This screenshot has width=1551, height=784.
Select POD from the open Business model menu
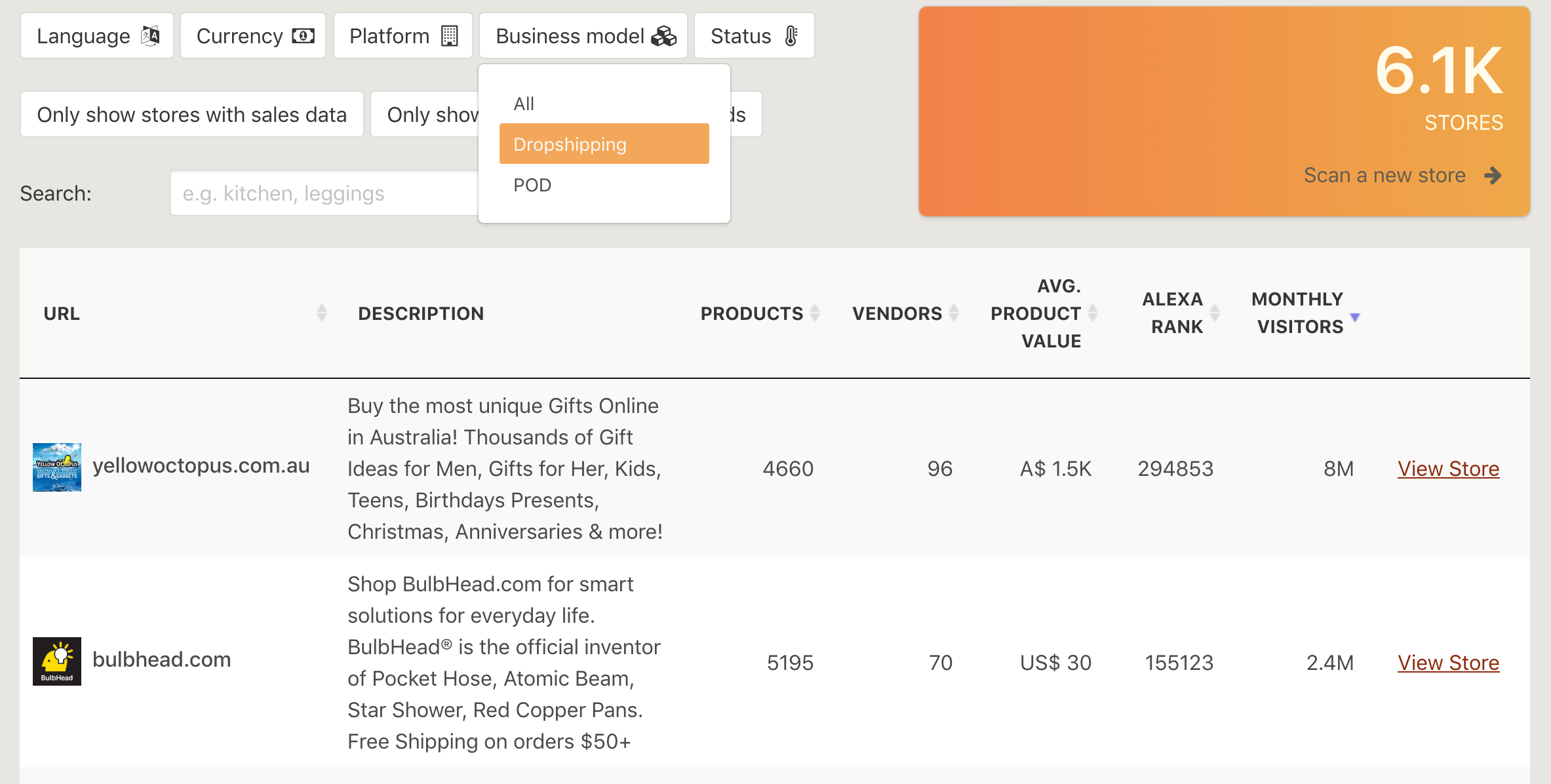pyautogui.click(x=533, y=184)
